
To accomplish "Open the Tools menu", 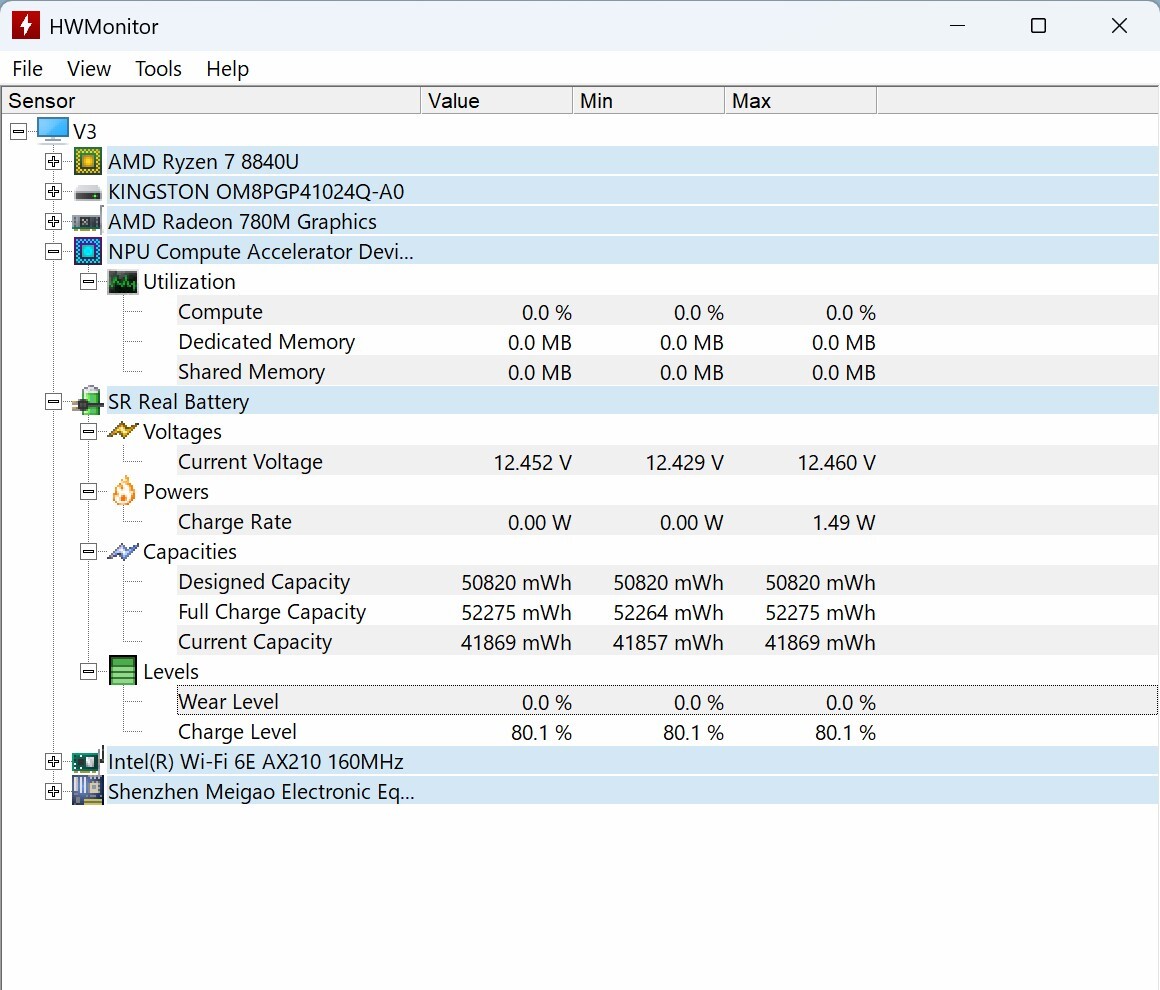I will click(x=158, y=69).
